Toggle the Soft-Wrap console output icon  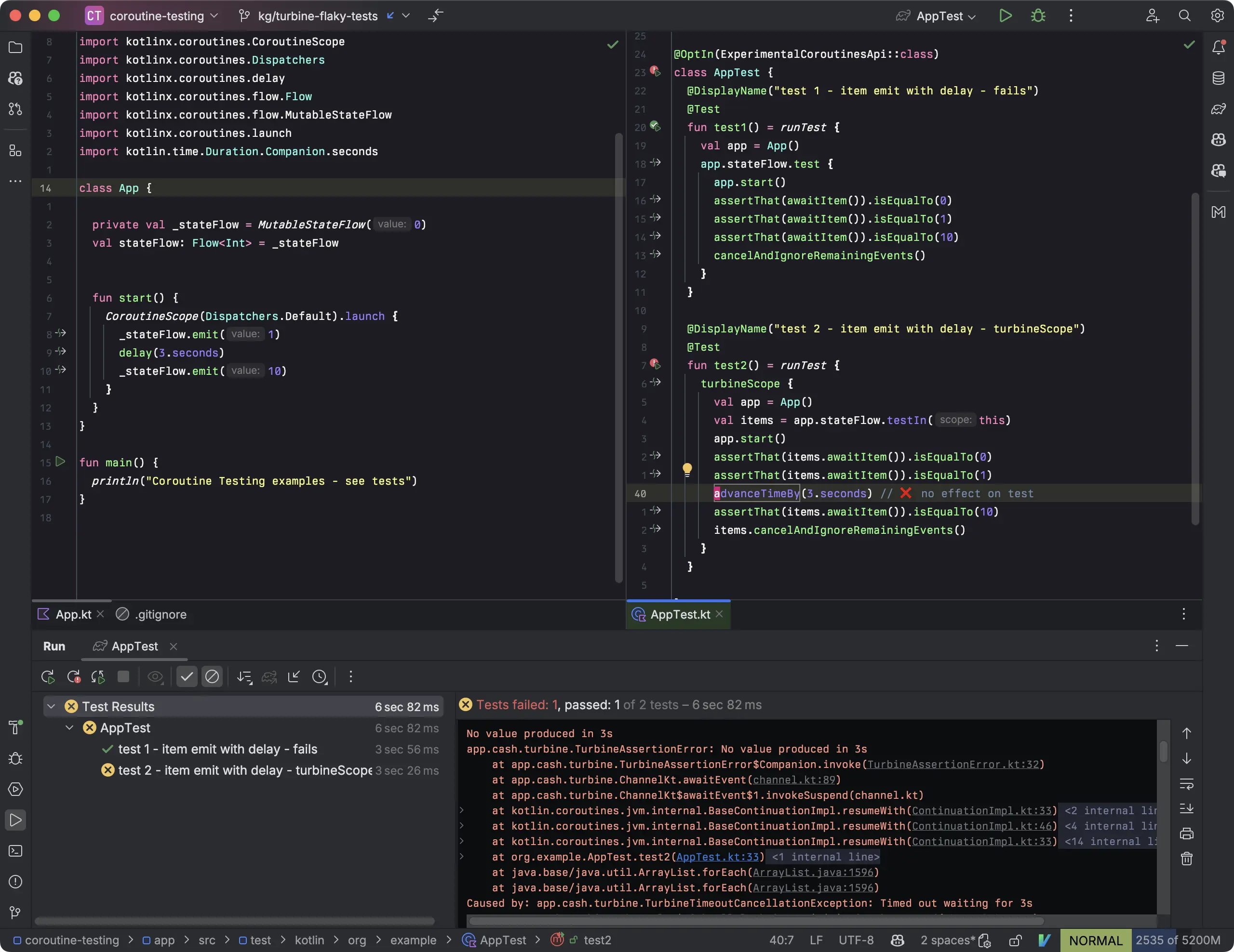(x=1187, y=784)
